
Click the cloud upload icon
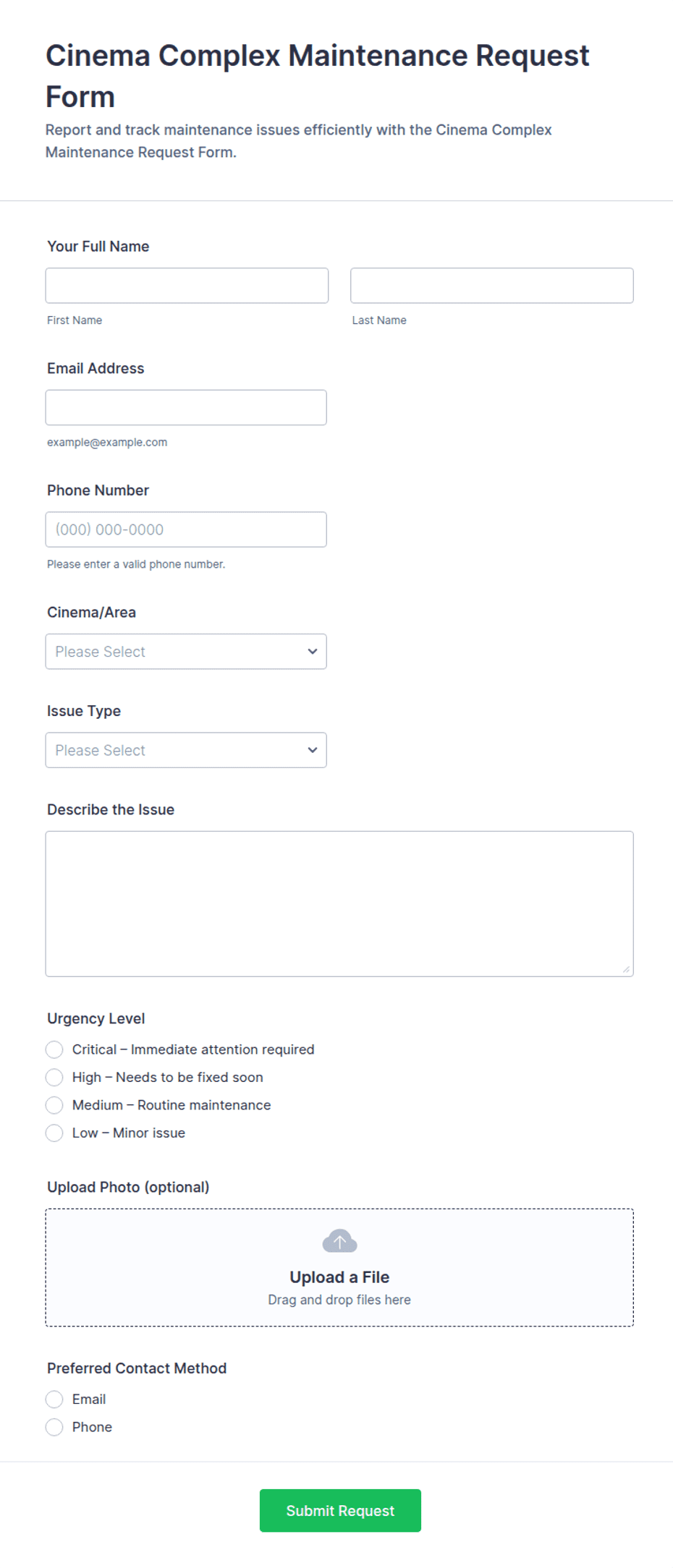[x=339, y=1241]
